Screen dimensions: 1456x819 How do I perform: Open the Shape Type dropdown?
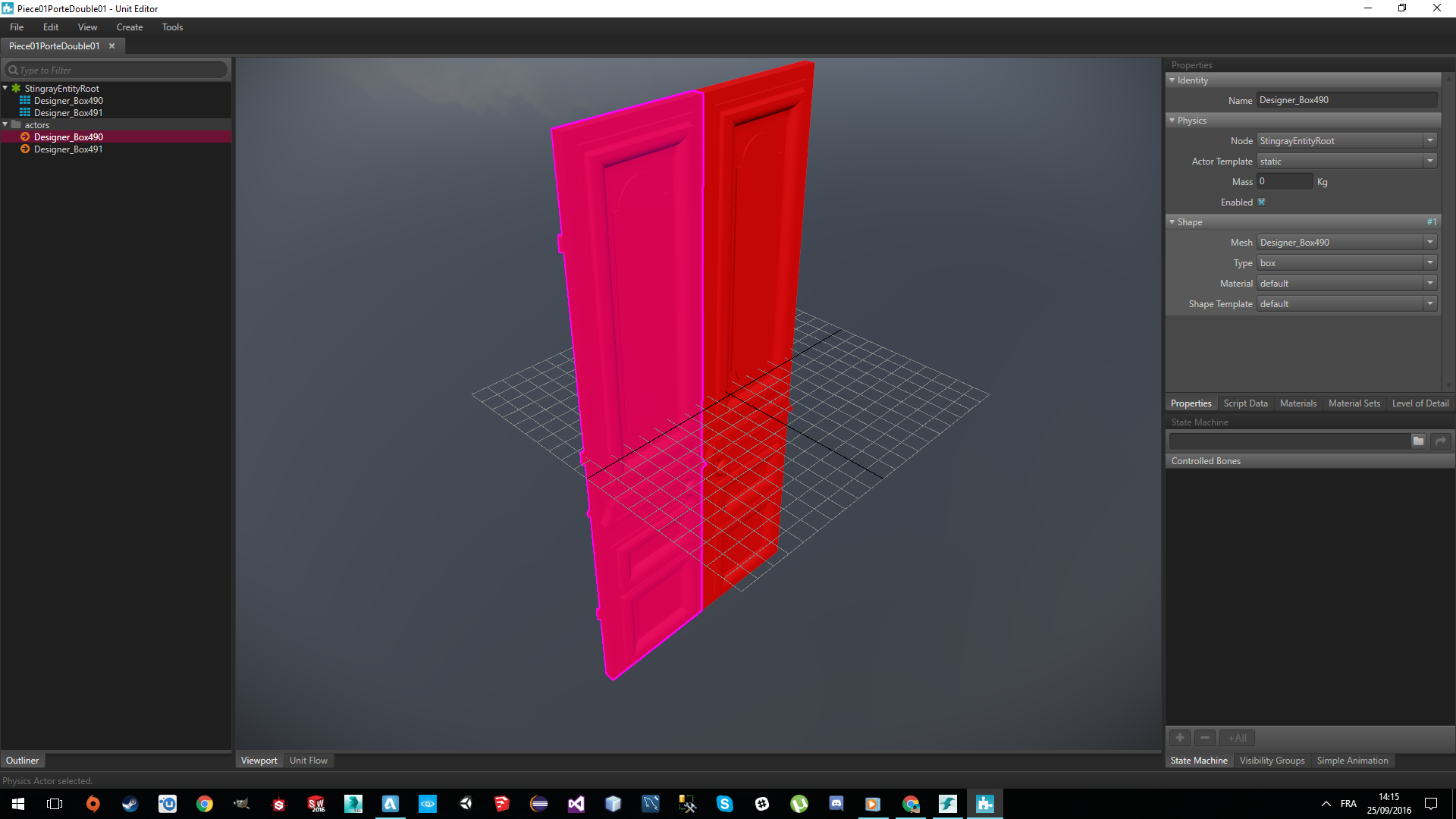point(1431,262)
